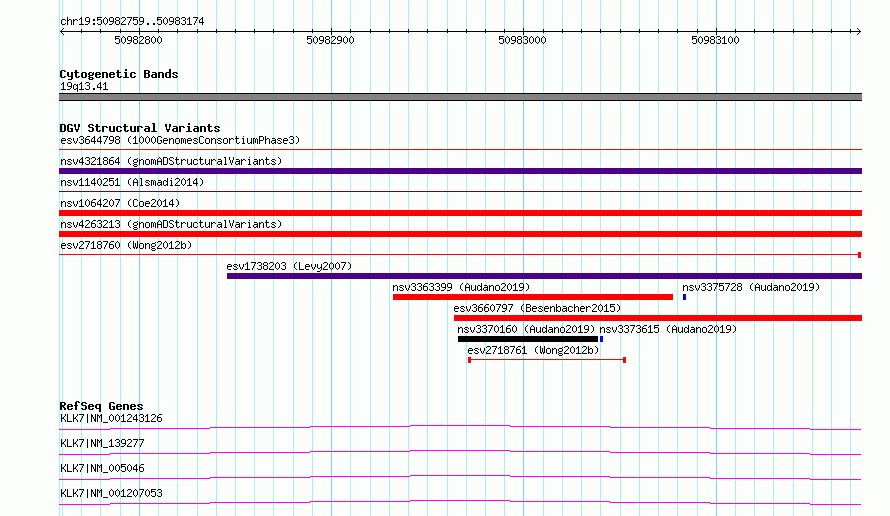Open the Cytogenetic Bands track title
Viewport: 890px width, 516px height.
pos(119,74)
